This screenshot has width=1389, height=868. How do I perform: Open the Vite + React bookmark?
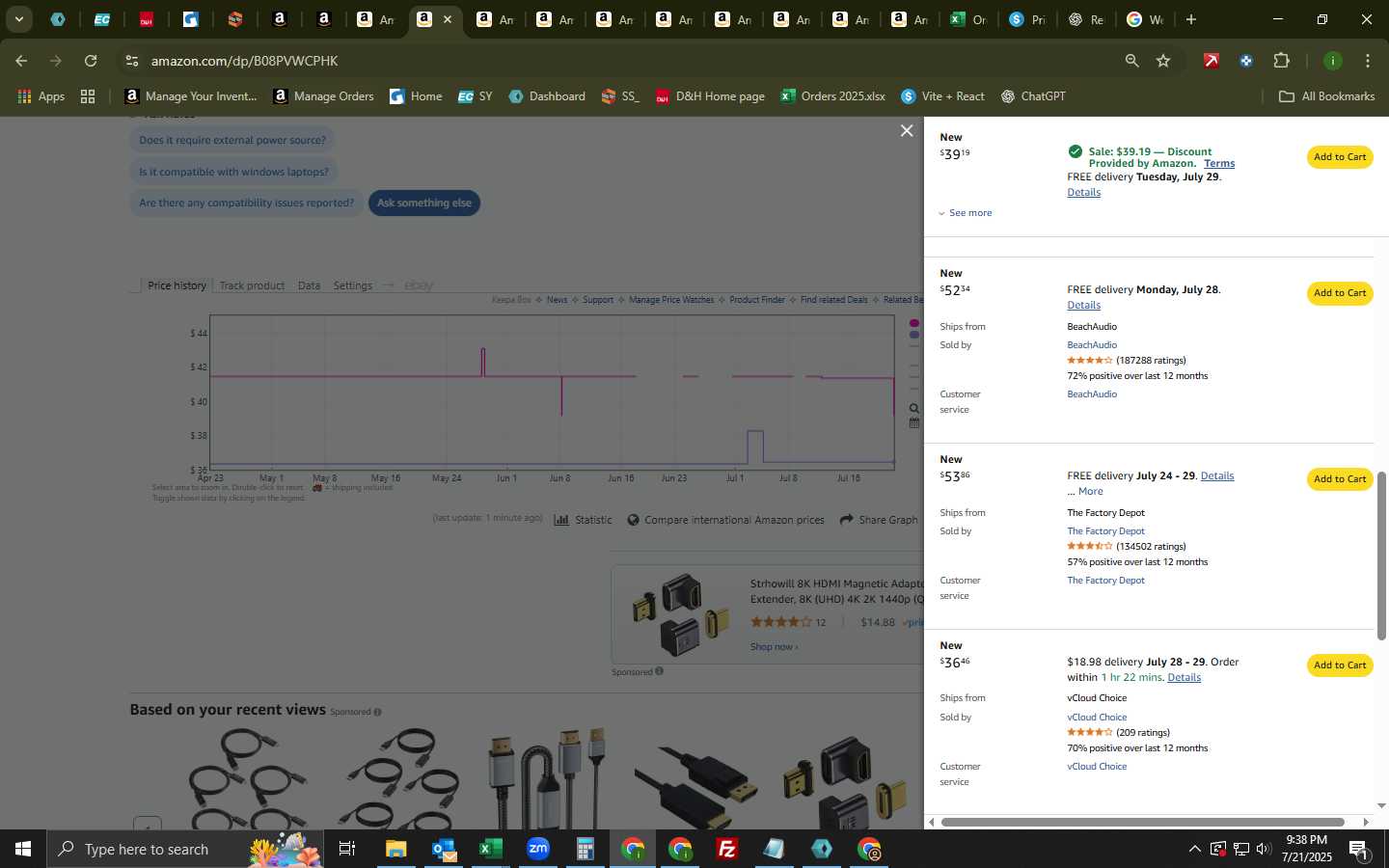point(942,96)
